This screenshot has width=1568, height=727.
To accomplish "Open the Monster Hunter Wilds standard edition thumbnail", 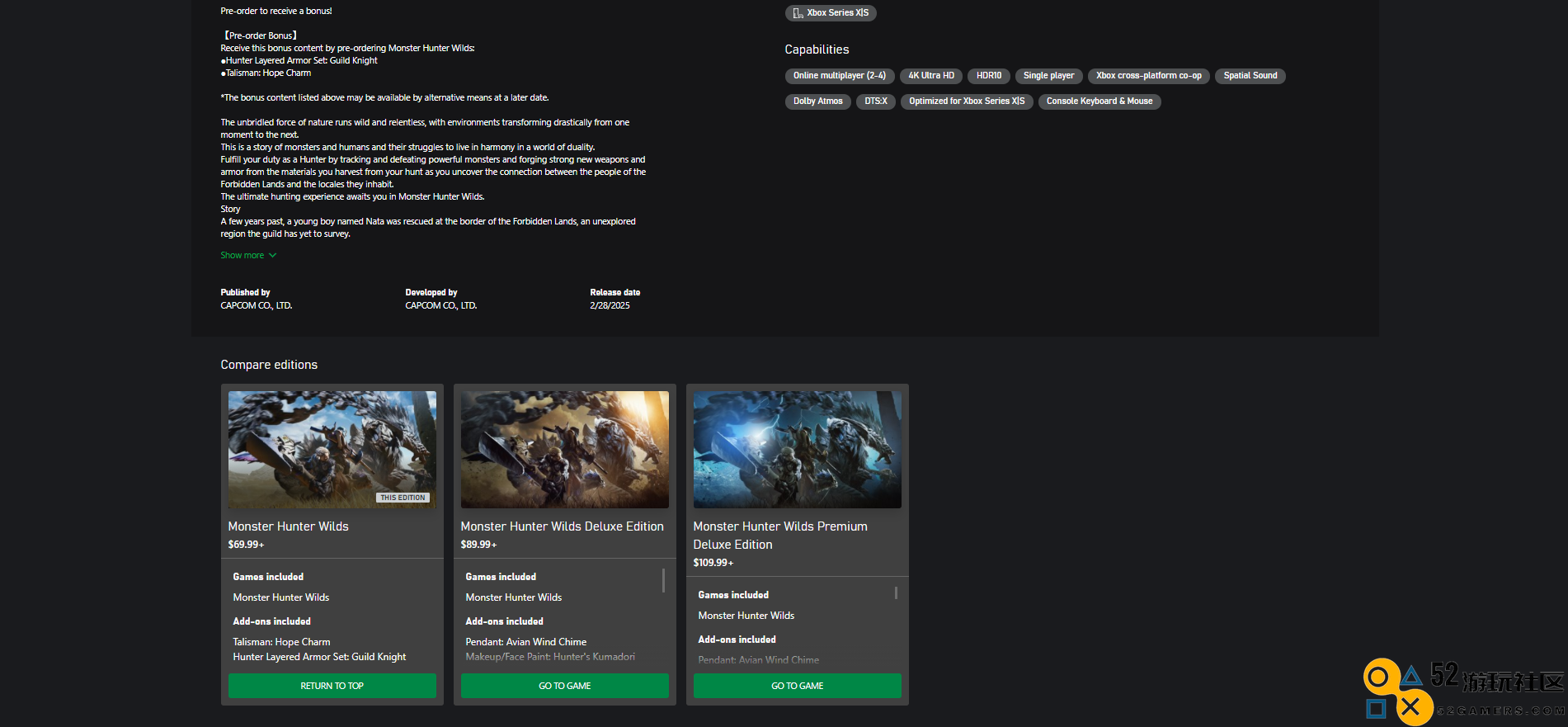I will (332, 450).
